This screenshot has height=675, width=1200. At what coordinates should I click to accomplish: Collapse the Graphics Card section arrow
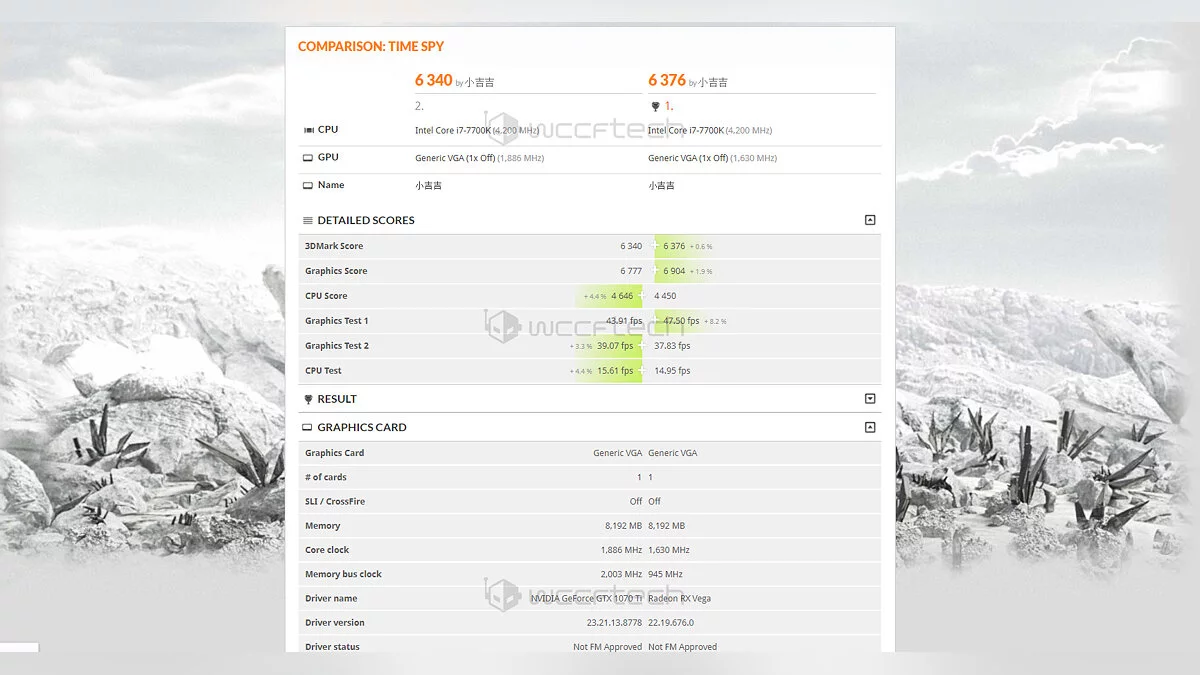[870, 427]
